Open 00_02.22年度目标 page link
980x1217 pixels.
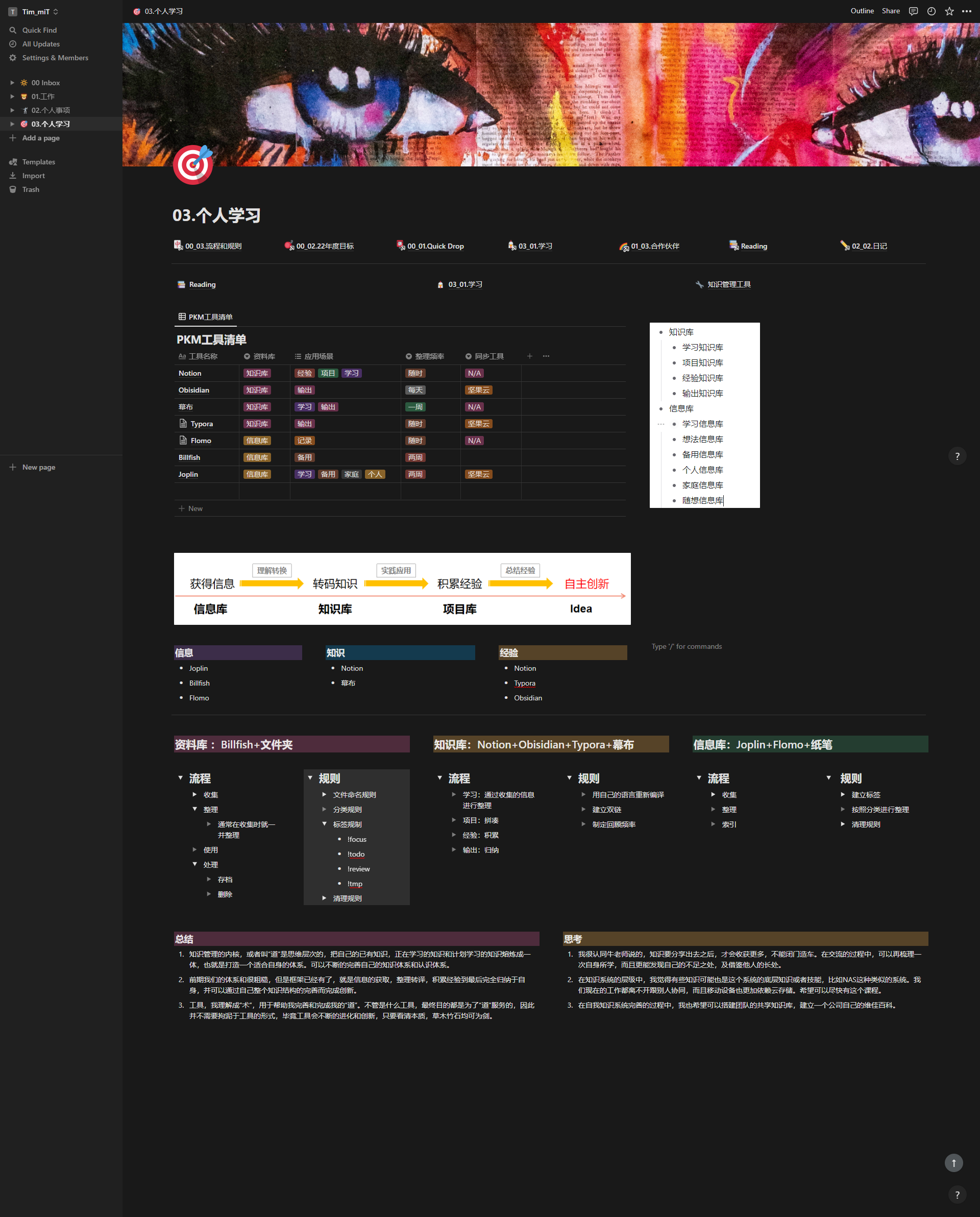click(320, 246)
